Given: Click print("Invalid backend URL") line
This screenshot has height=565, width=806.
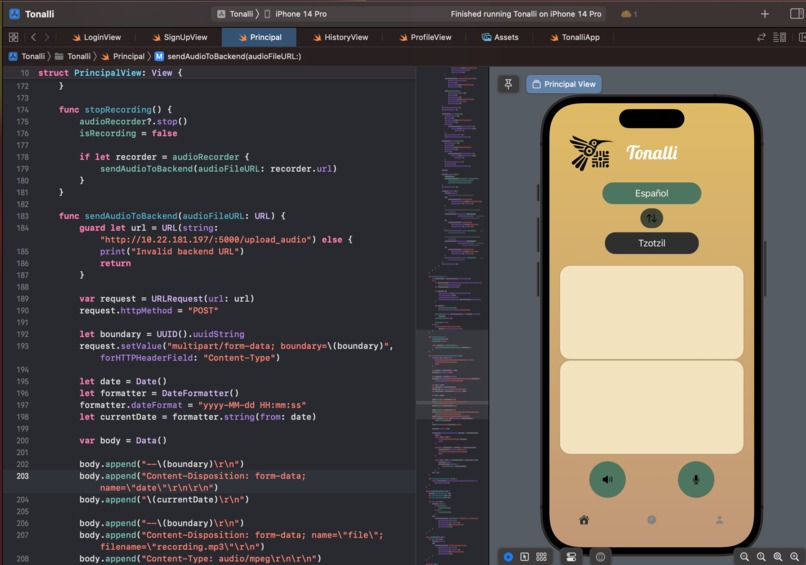Looking at the screenshot, I should coord(172,251).
